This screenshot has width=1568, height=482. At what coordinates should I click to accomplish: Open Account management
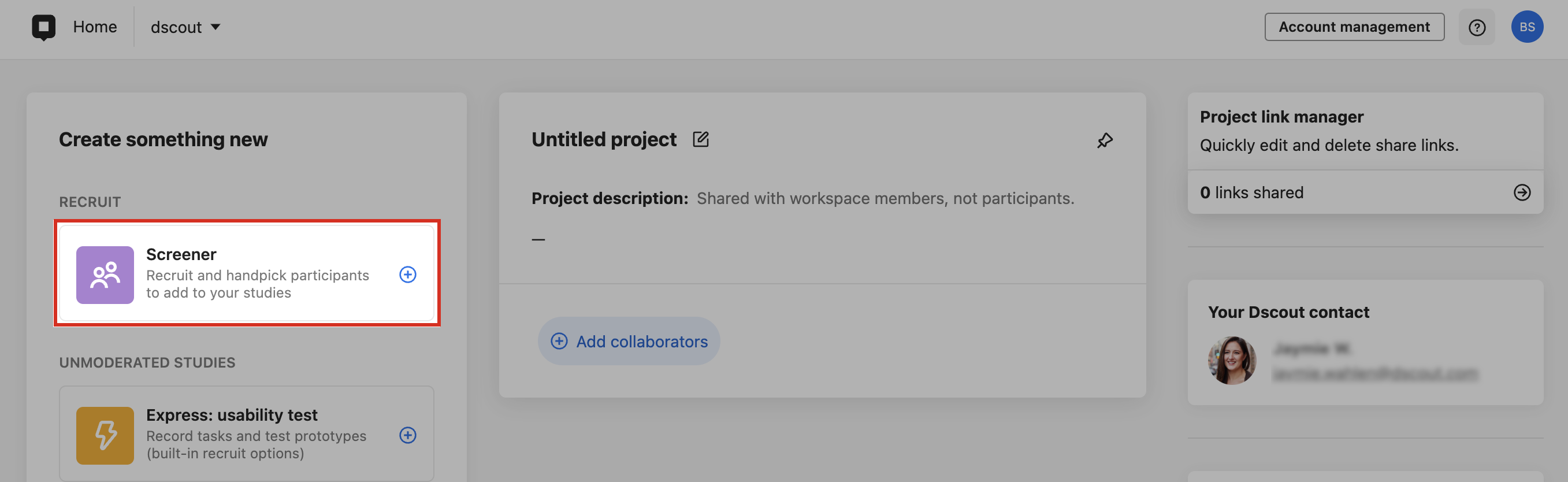(1354, 27)
